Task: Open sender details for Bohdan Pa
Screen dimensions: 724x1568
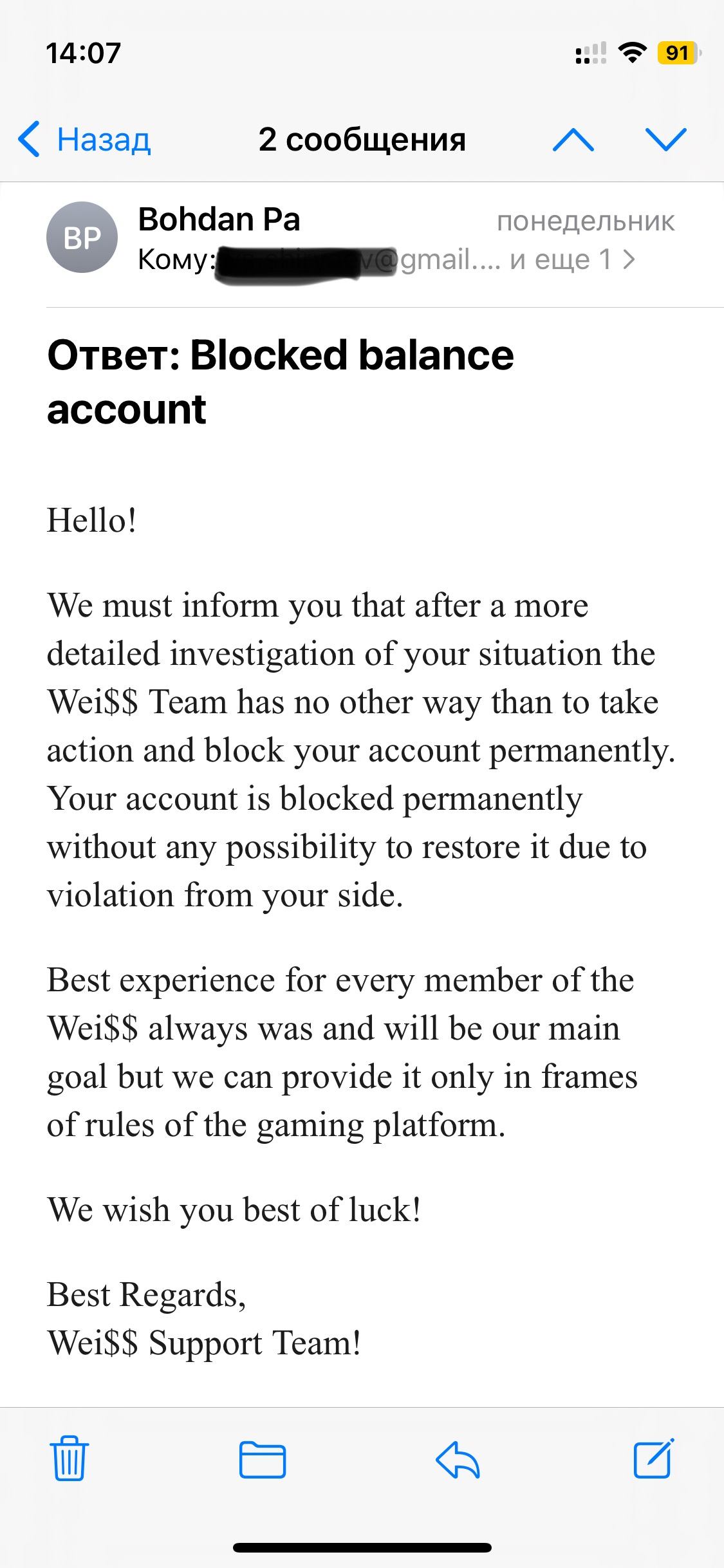Action: [x=219, y=219]
